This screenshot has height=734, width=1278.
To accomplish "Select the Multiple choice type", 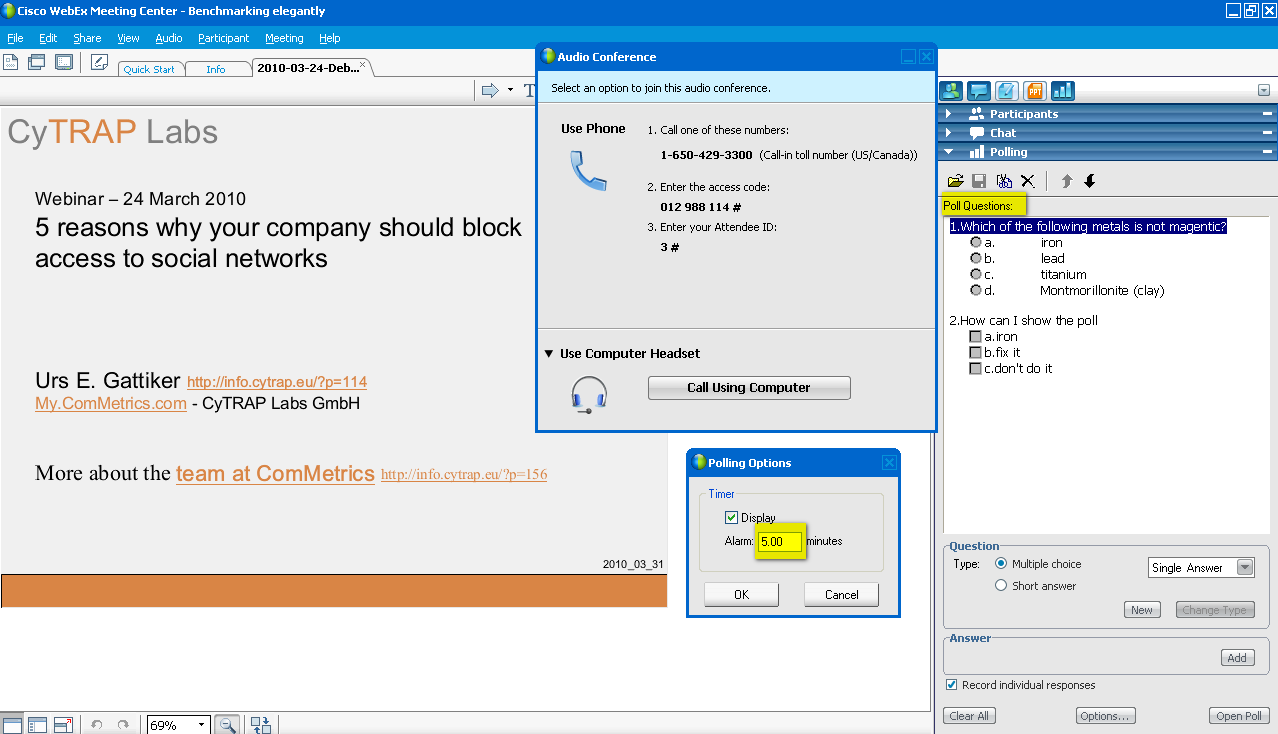I will tap(1001, 564).
